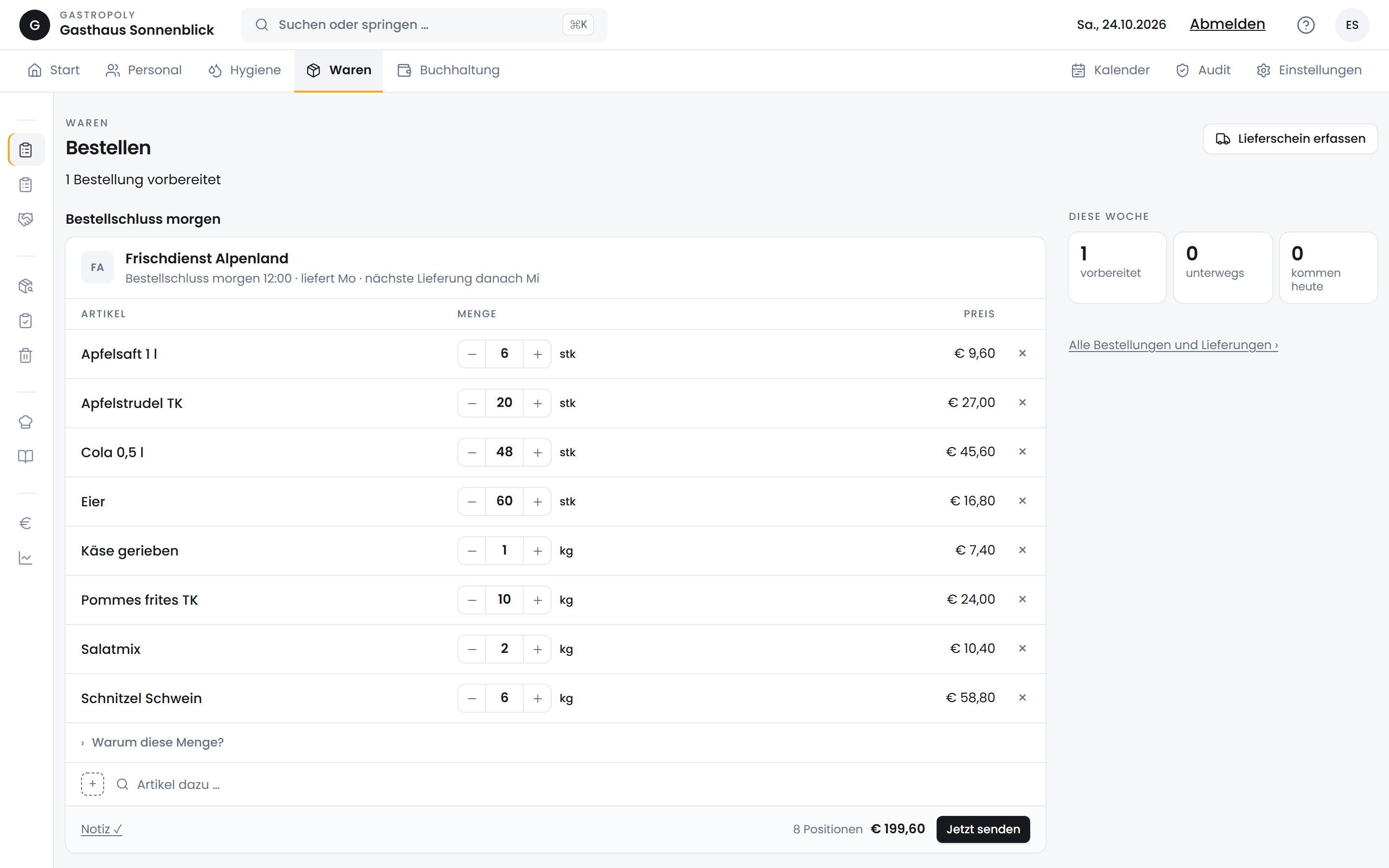
Task: Click the Cola 0,5 l quantity value 48
Action: 504,452
